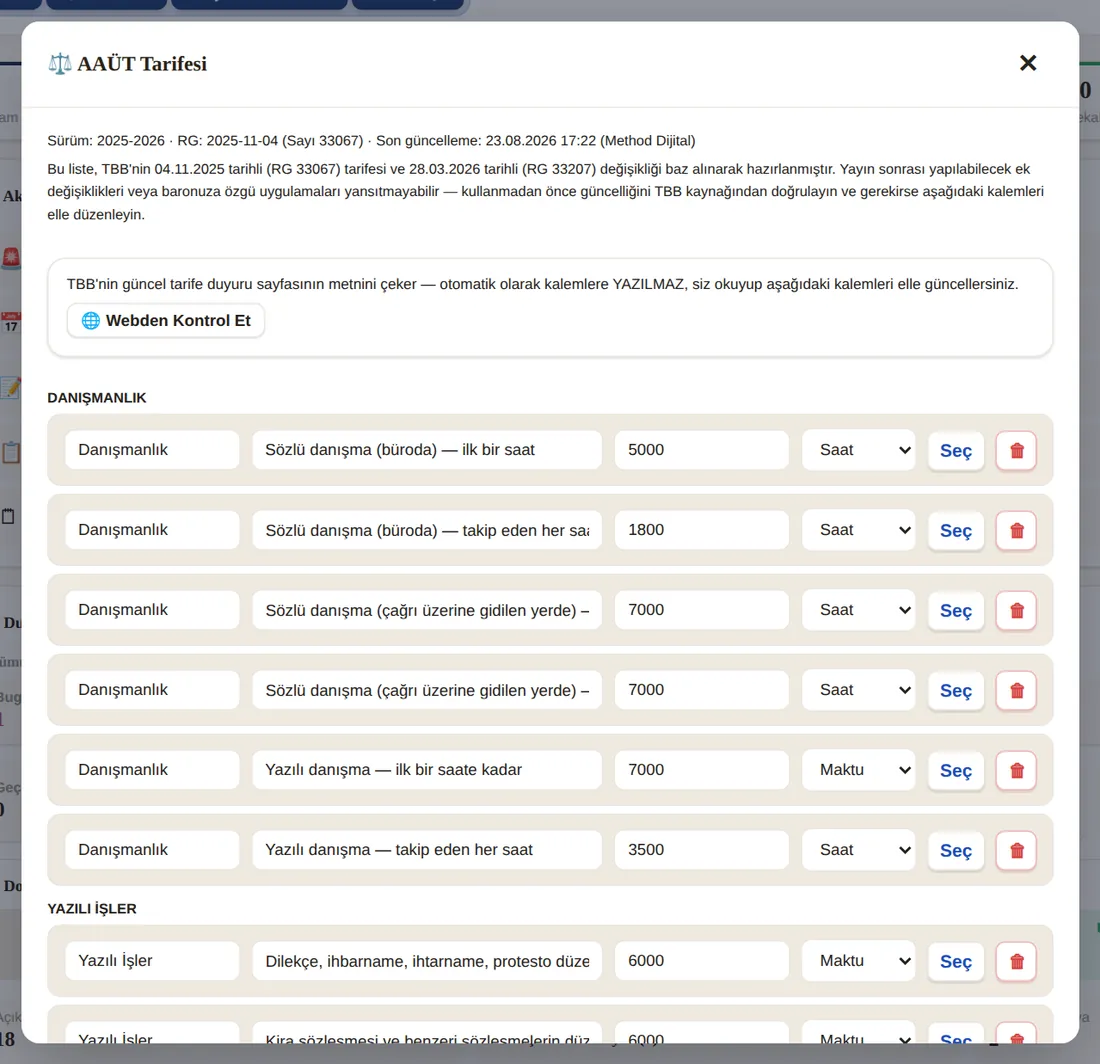
Task: Edit the 'Sözlü danışma (büroda) — ilk bir saat' description field
Action: tap(427, 450)
